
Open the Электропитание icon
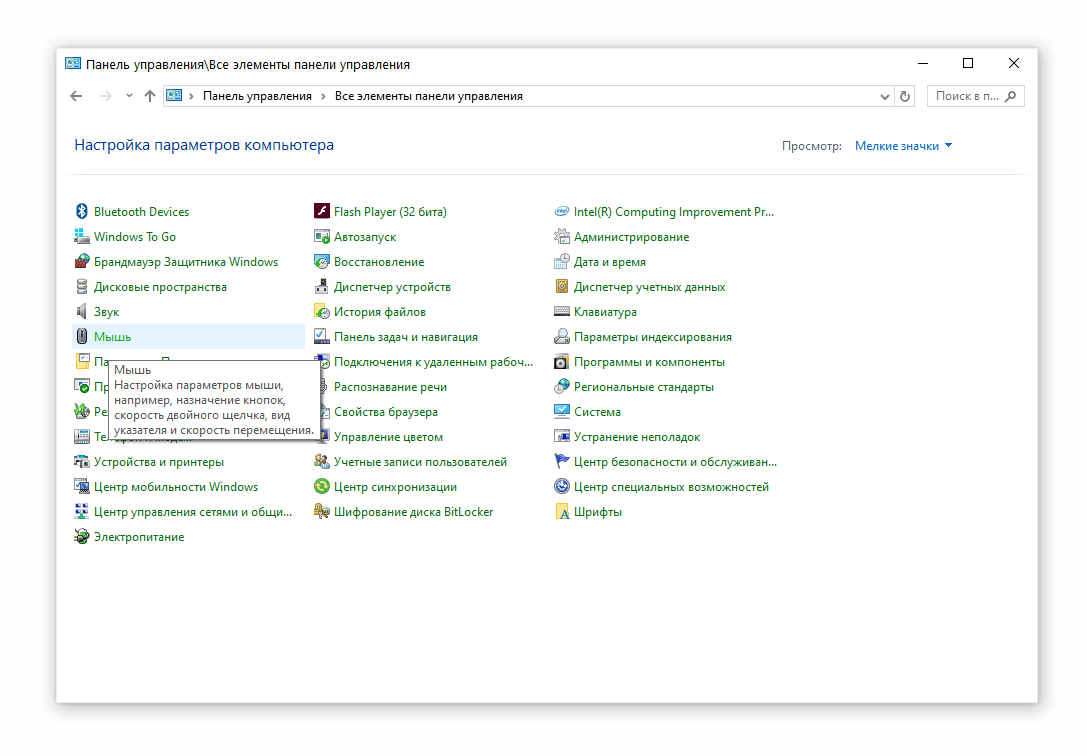point(82,536)
